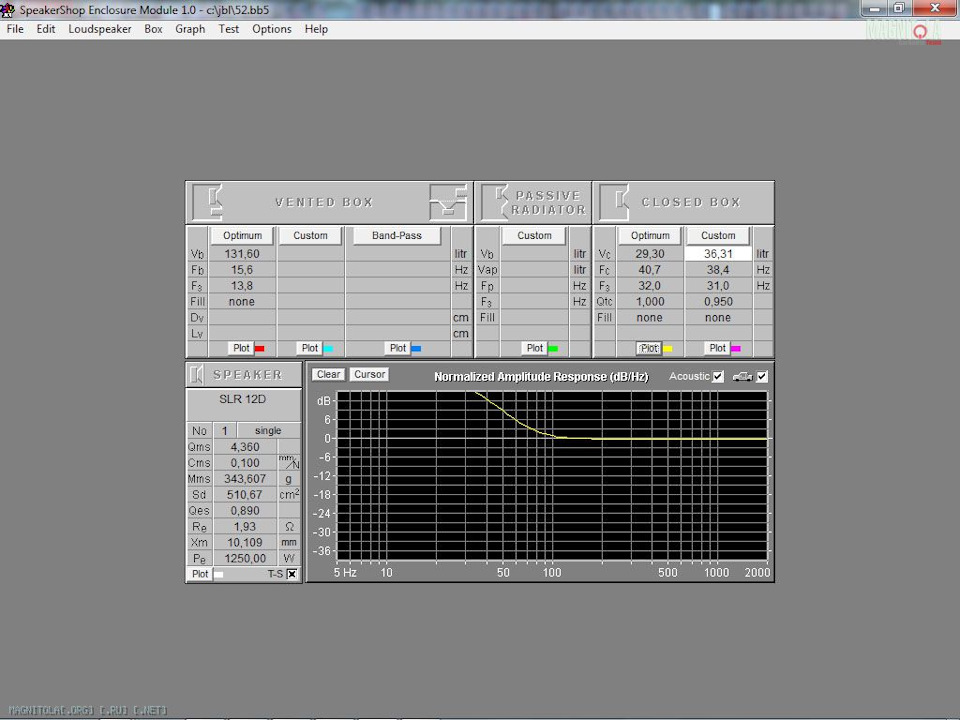The height and width of the screenshot is (720, 960).
Task: Click the SpeakerShop app icon in title bar
Action: tap(9, 8)
